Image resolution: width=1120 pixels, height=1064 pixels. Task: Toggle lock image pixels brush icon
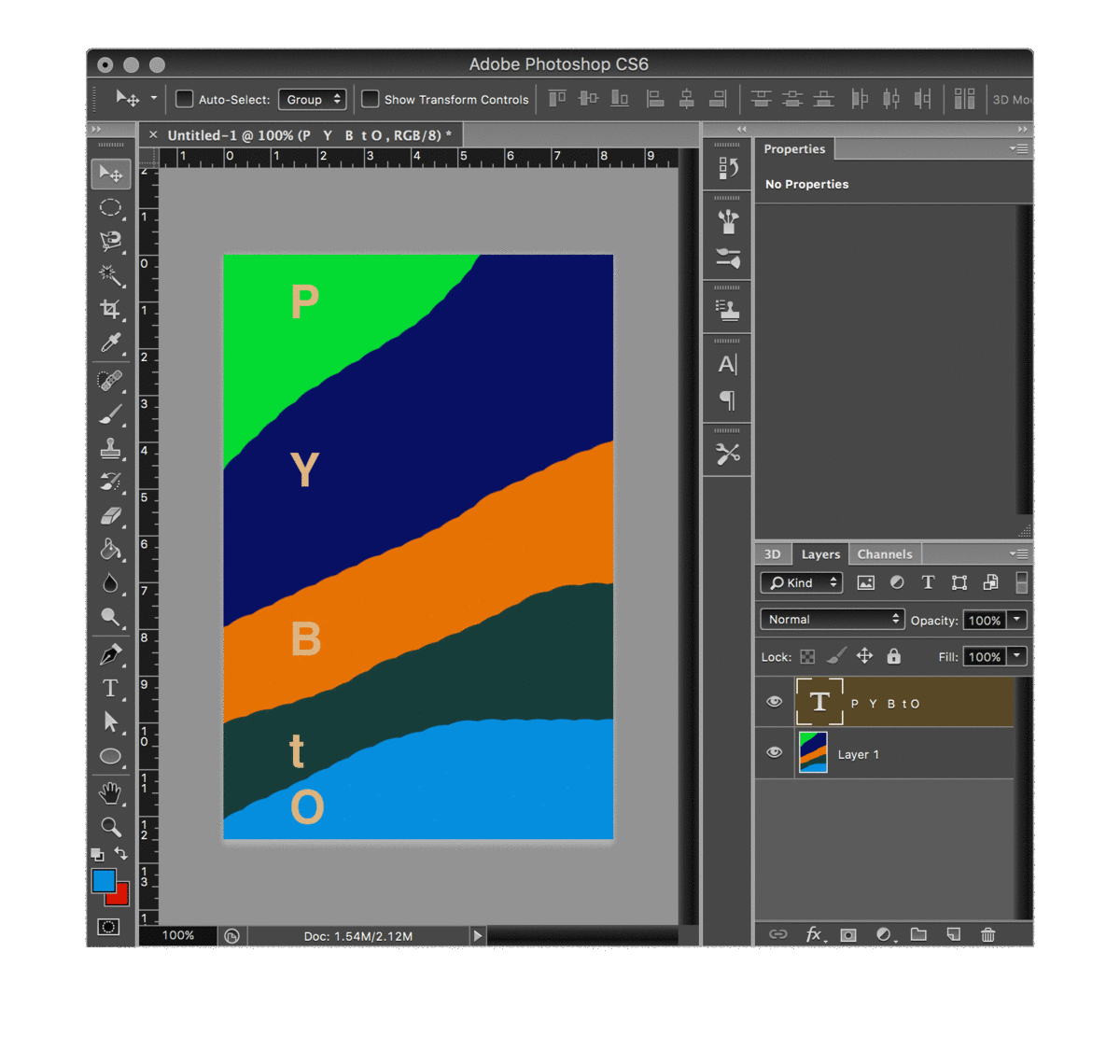tap(836, 656)
